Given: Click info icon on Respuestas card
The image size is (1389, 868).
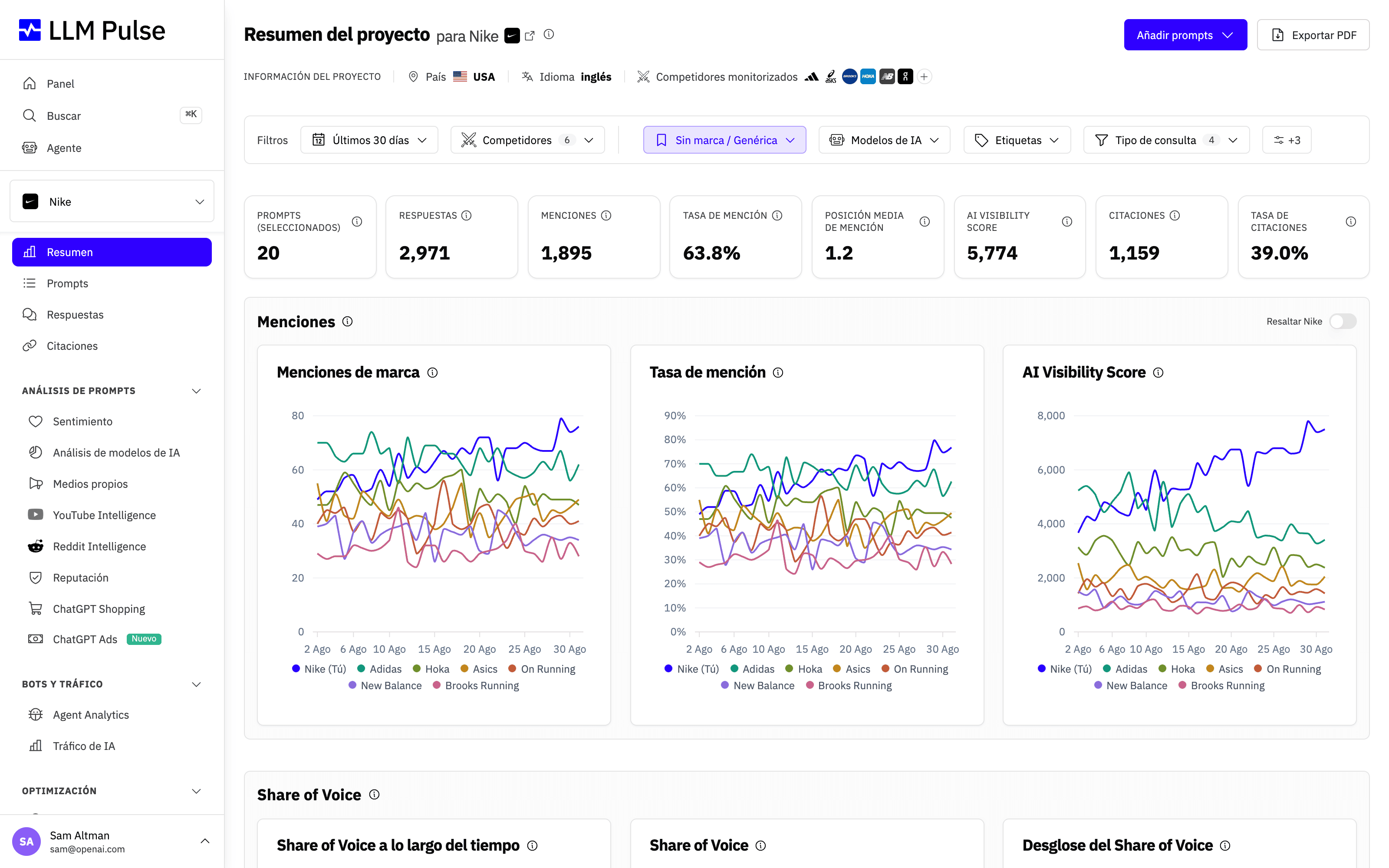Looking at the screenshot, I should [467, 215].
